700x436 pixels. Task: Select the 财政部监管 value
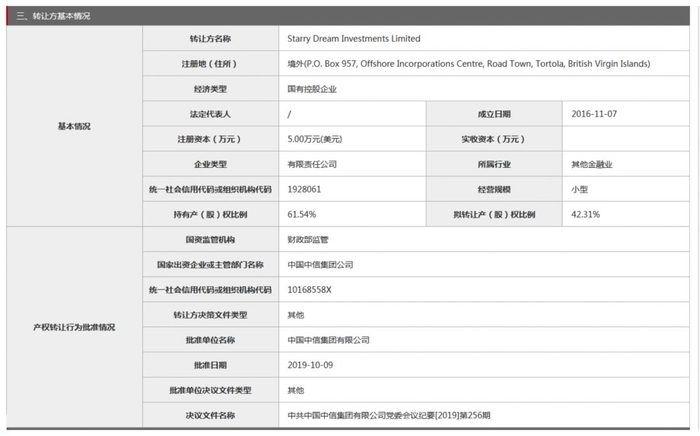pos(308,240)
